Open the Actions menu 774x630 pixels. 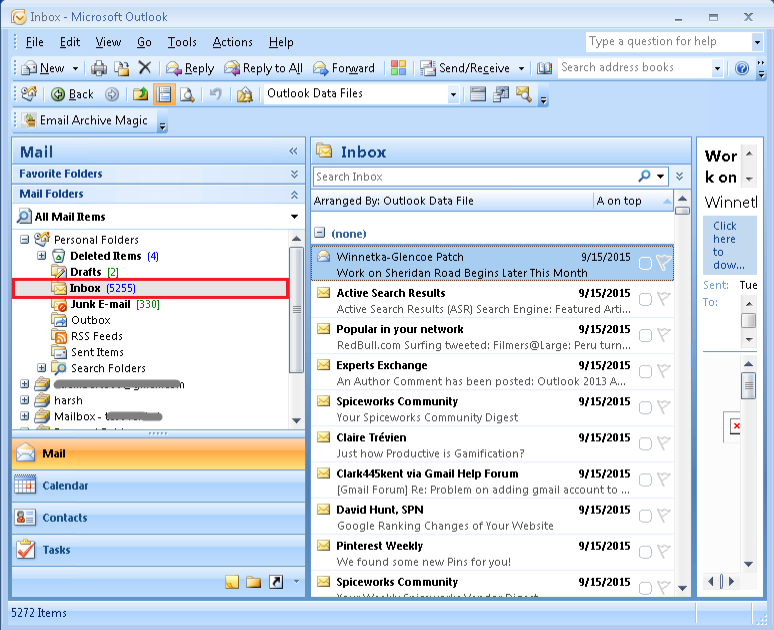pos(232,42)
